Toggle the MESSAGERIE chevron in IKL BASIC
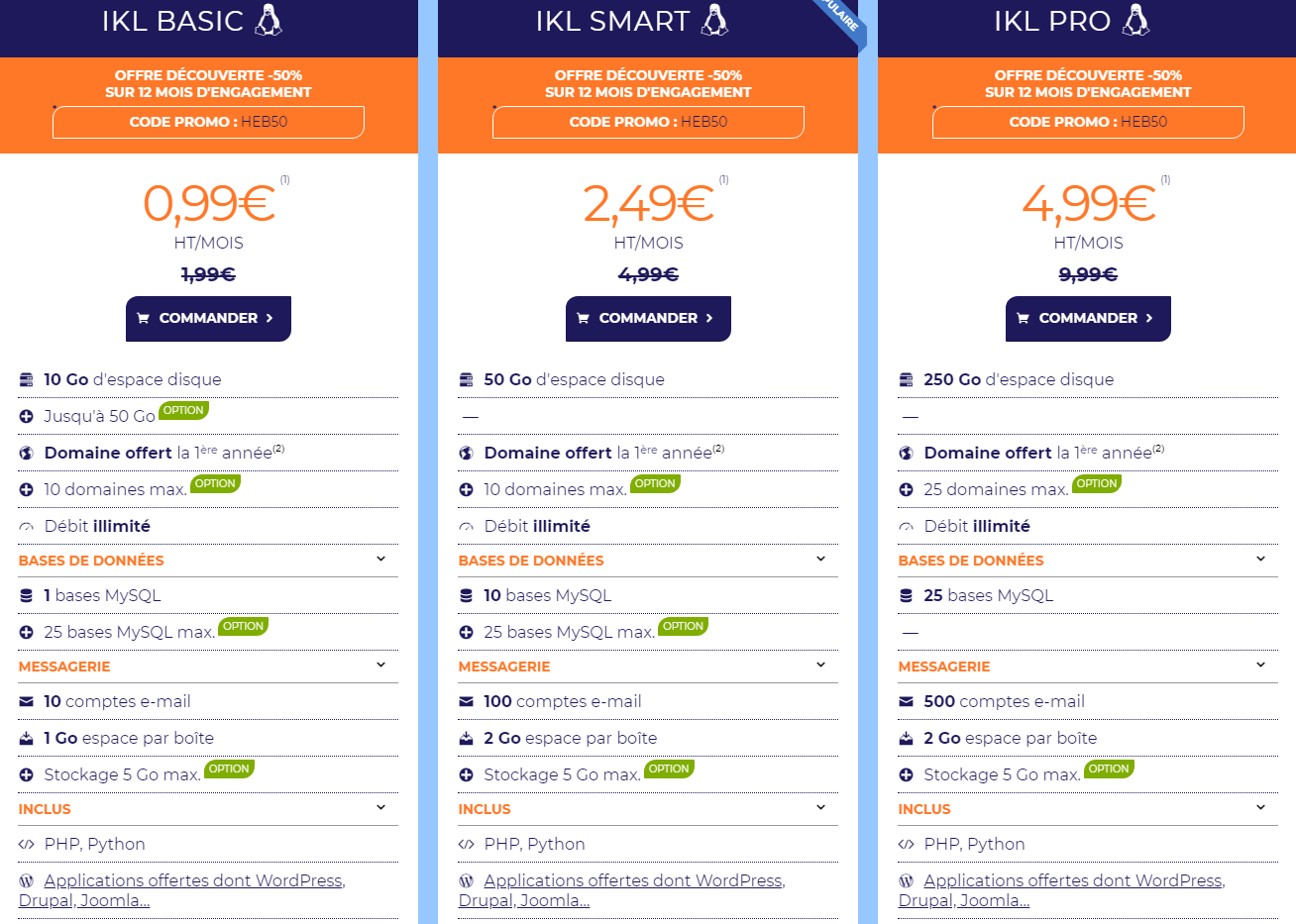The height and width of the screenshot is (924, 1296). tap(381, 666)
